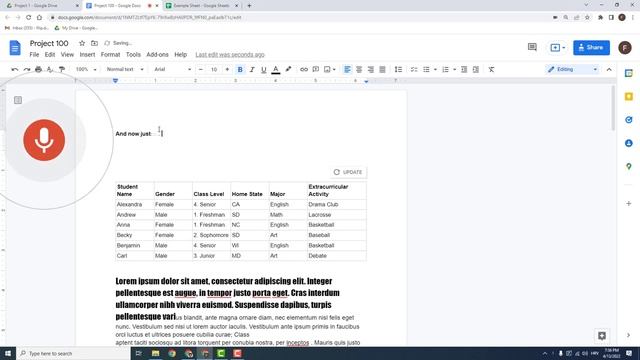Insert a checklist
640x360 pixels.
click(414, 69)
